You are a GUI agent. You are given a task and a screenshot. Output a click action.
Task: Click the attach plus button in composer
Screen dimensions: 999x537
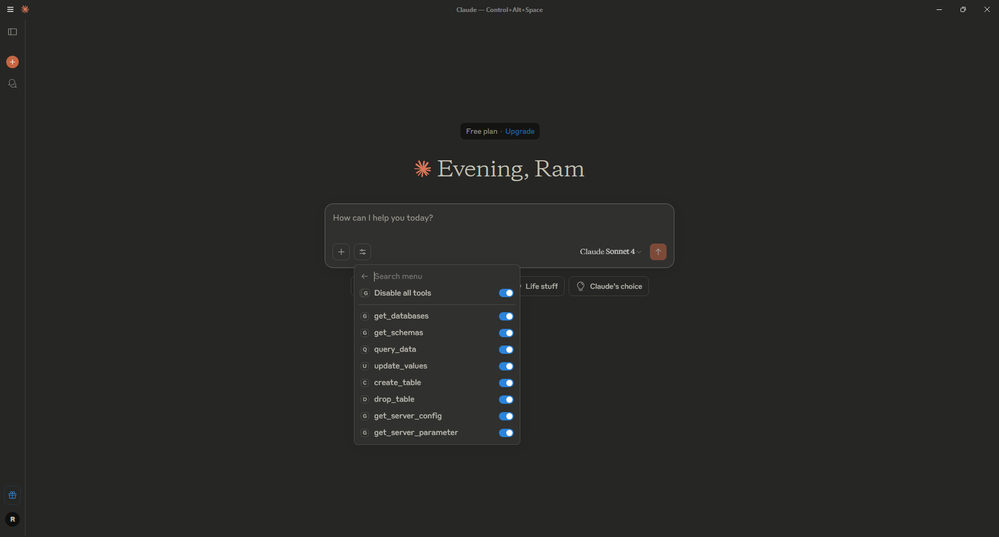(x=341, y=252)
